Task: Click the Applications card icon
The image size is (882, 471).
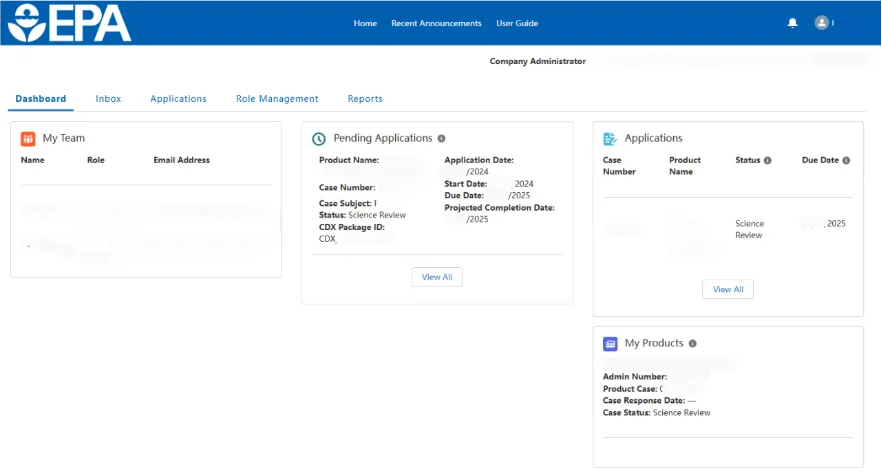Action: click(x=610, y=139)
